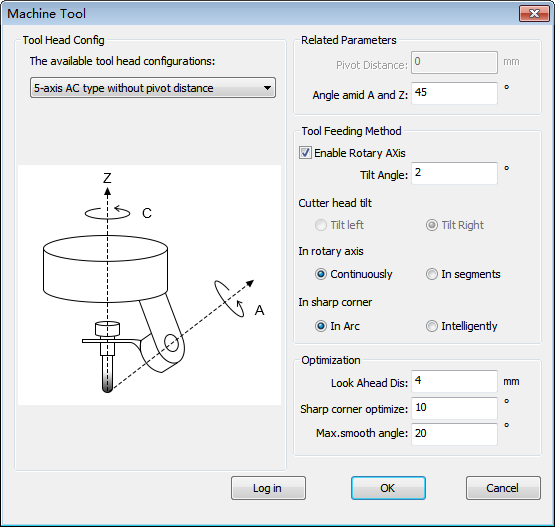This screenshot has height=527, width=555.
Task: Toggle the Enable Rotary AXis checkbox
Action: pyautogui.click(x=305, y=153)
